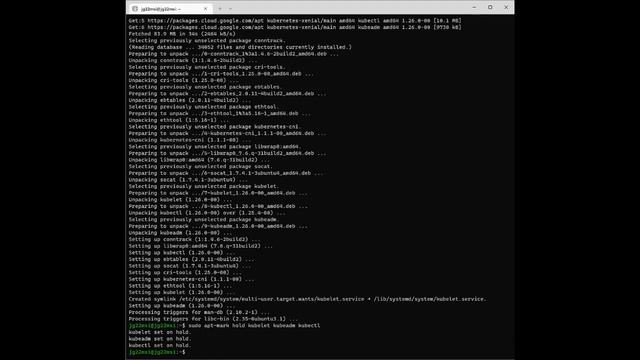
Task: Open a new terminal tab with plus button
Action: coord(220,9)
